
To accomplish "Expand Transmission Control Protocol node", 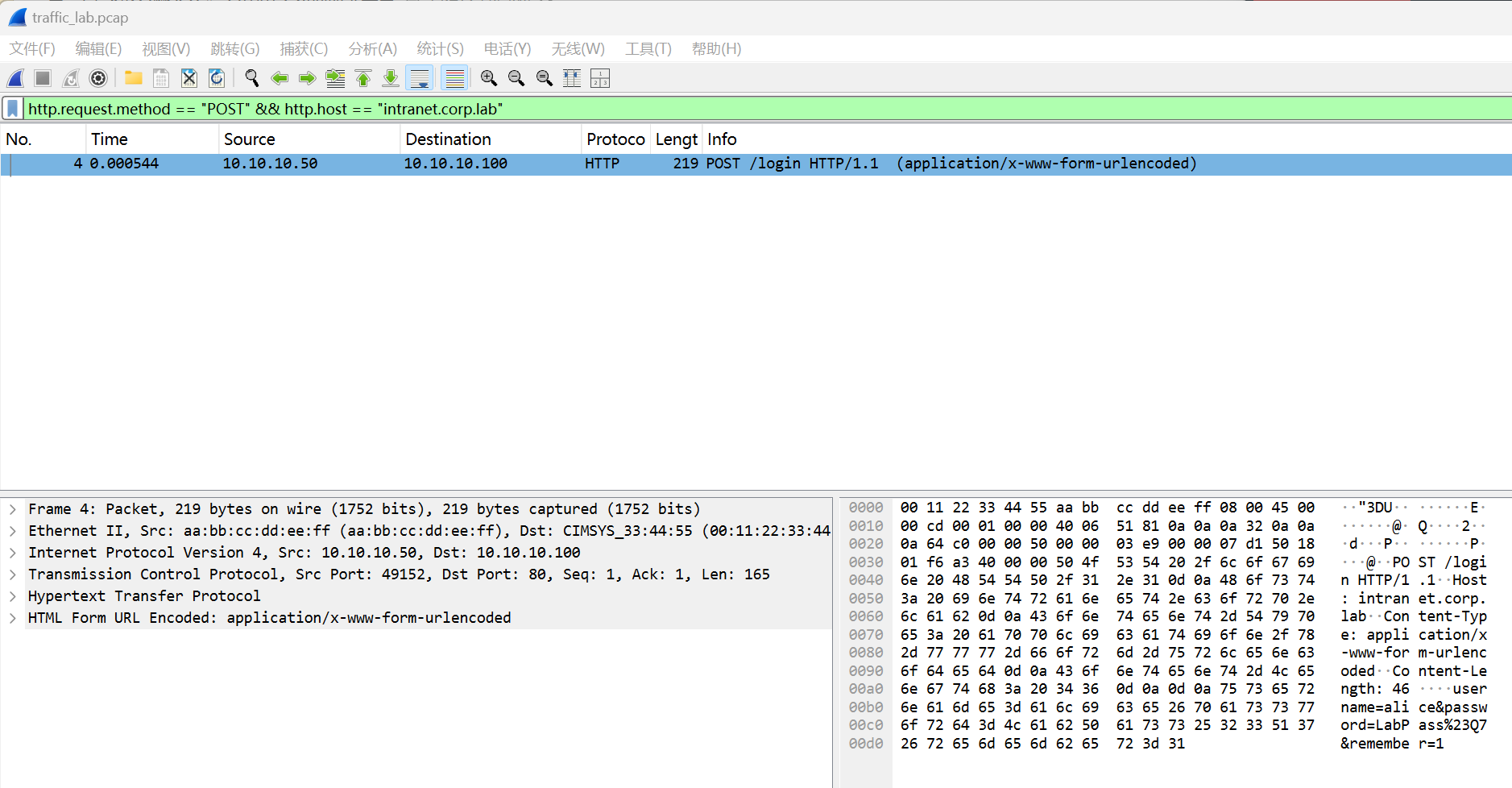I will pyautogui.click(x=13, y=574).
